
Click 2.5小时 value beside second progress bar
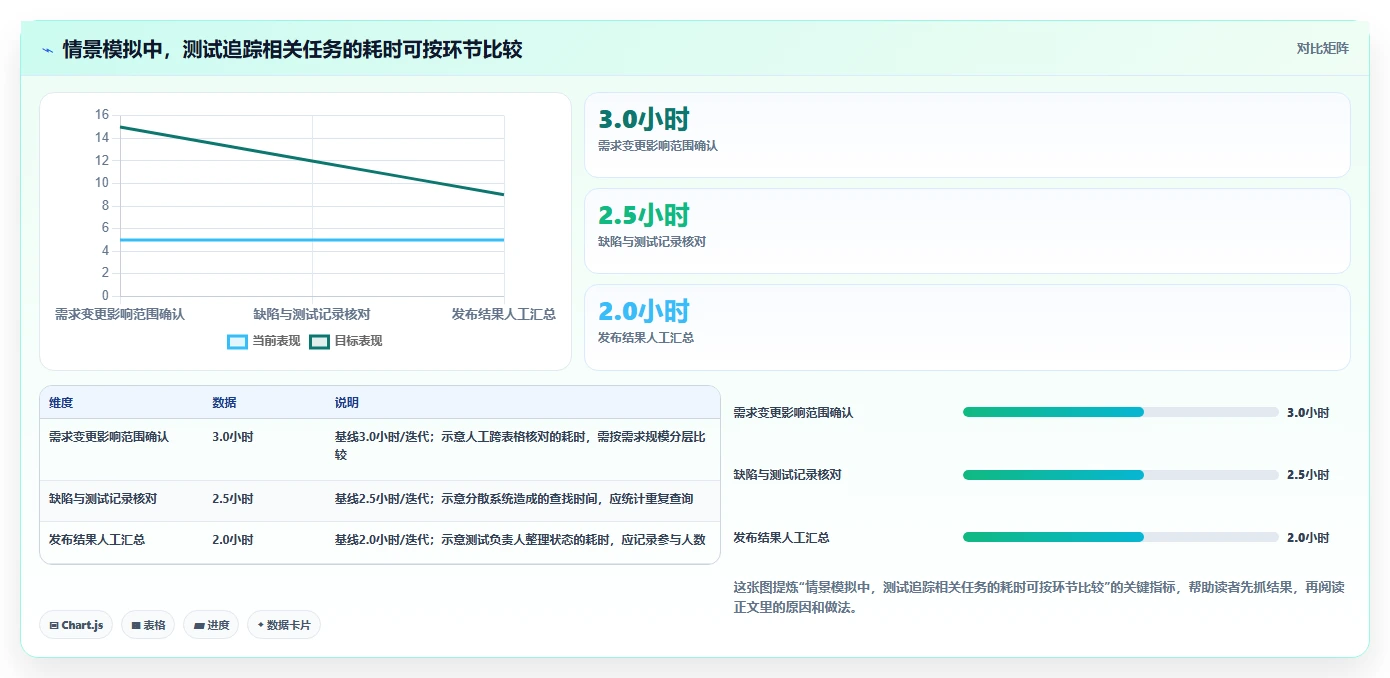[1308, 475]
